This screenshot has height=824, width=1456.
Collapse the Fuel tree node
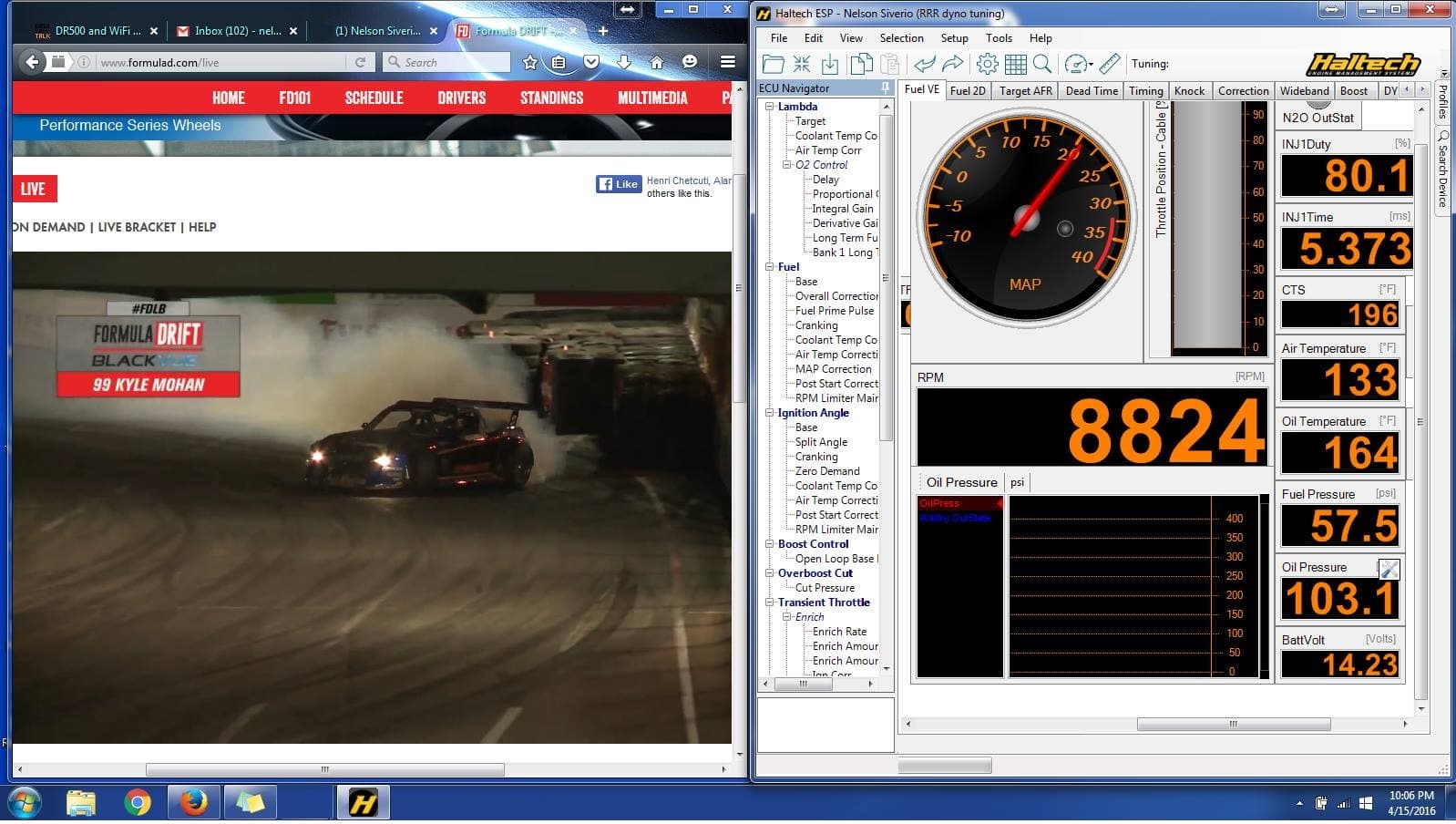point(770,267)
